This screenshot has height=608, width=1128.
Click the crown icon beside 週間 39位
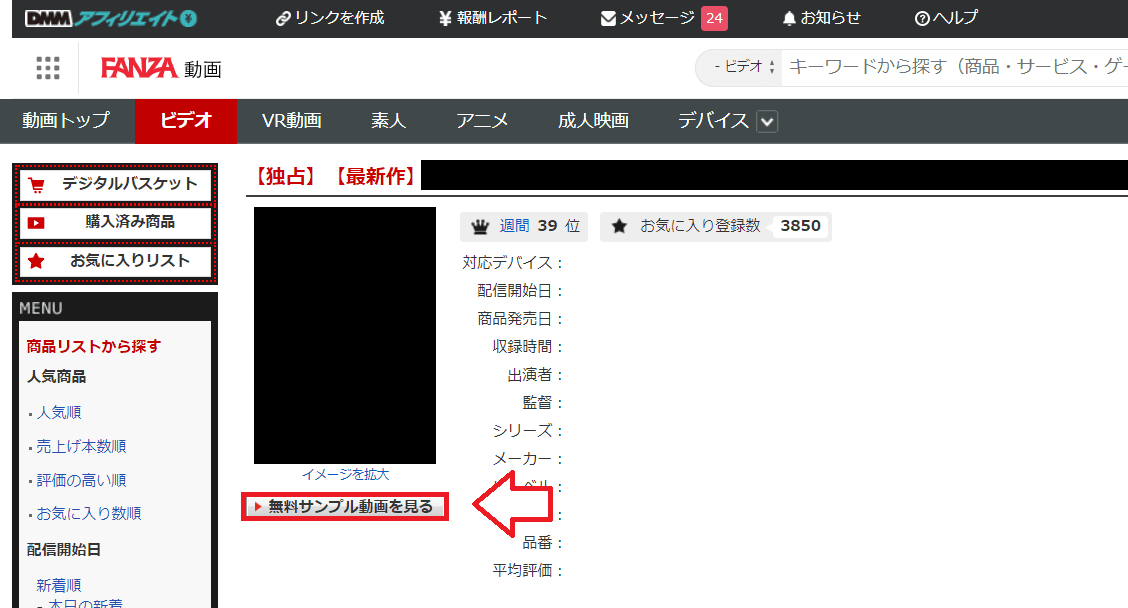tap(481, 225)
